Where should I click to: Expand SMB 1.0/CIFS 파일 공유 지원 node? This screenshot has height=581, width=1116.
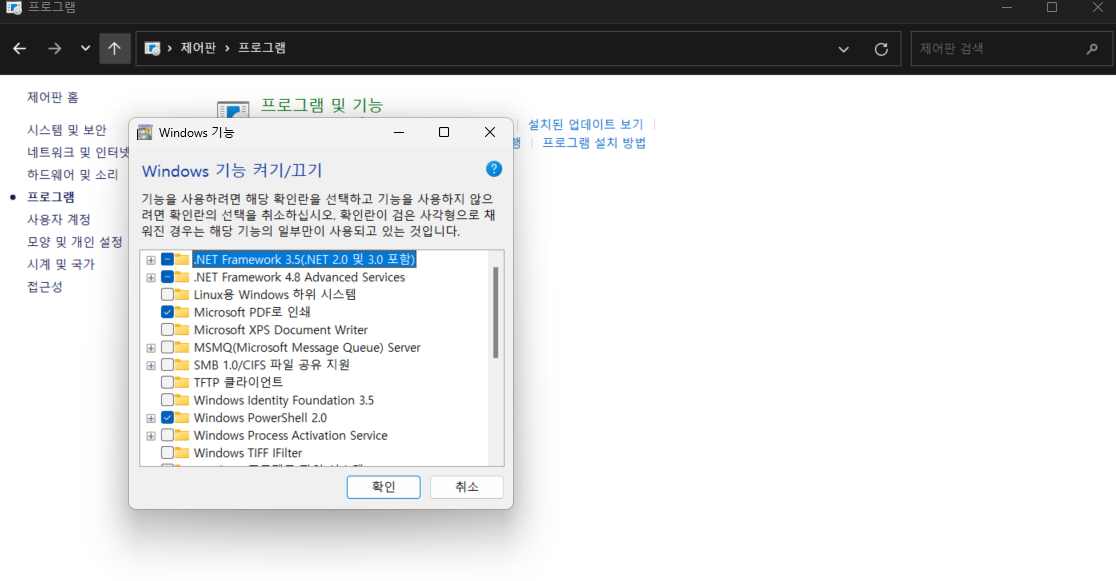tap(151, 365)
